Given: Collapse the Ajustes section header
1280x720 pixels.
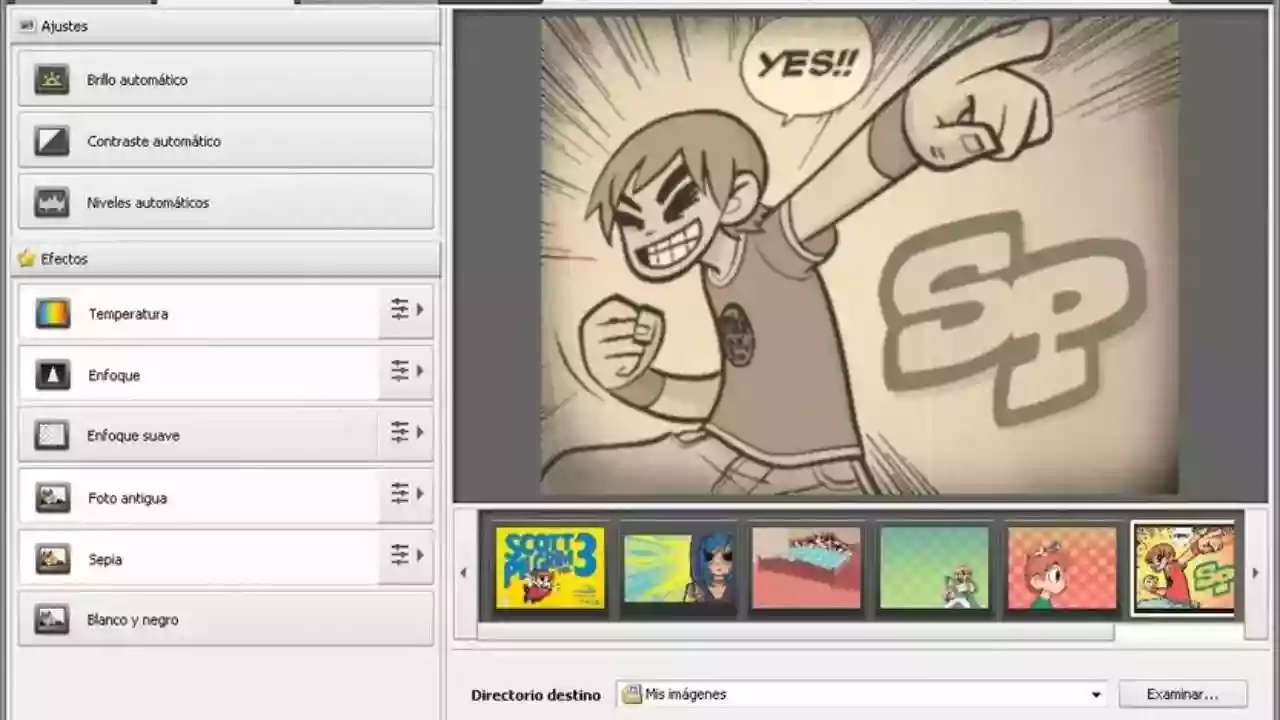Looking at the screenshot, I should point(225,26).
